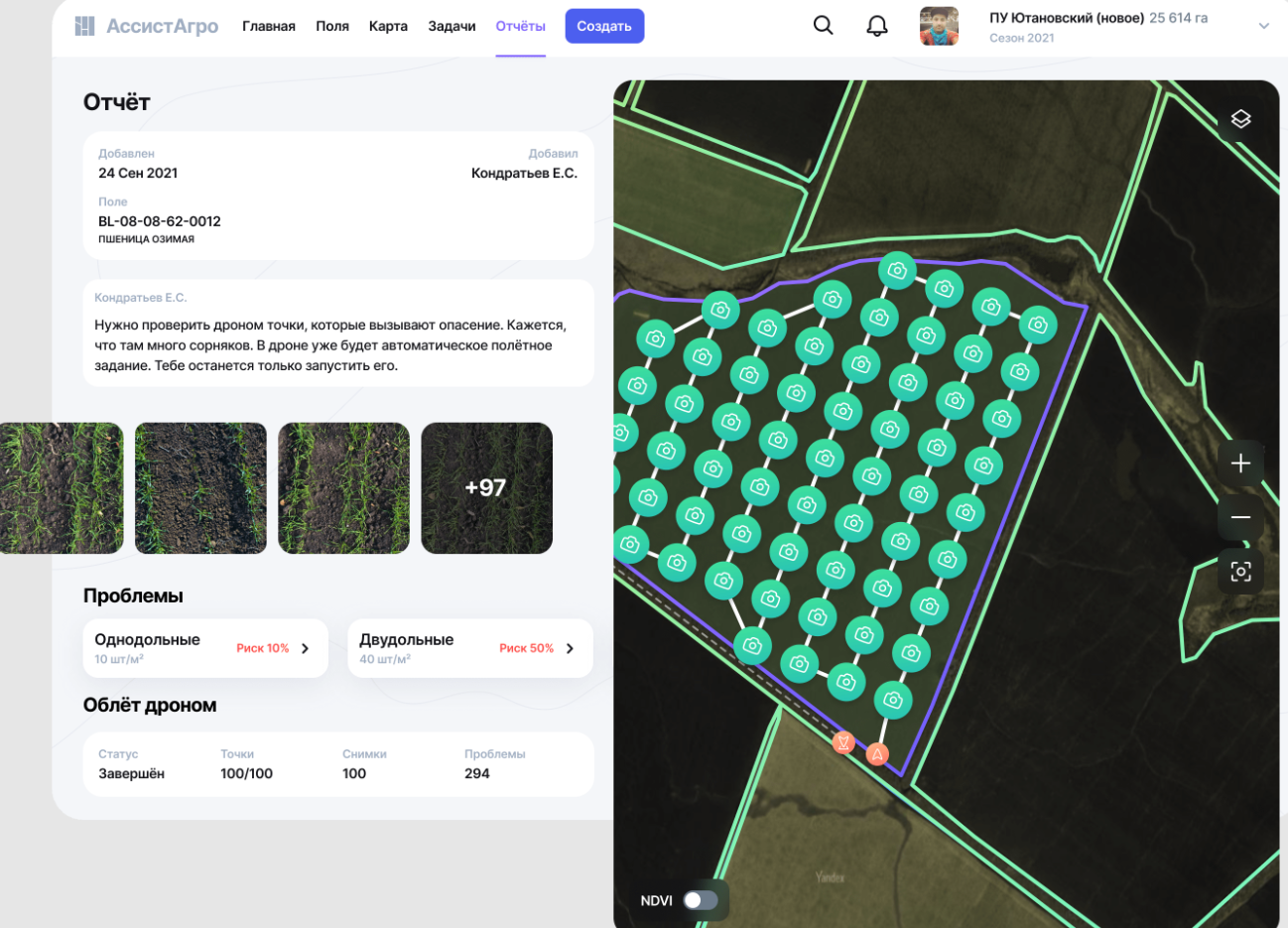Open the search magnifier icon
The height and width of the screenshot is (928, 1288).
click(x=823, y=26)
